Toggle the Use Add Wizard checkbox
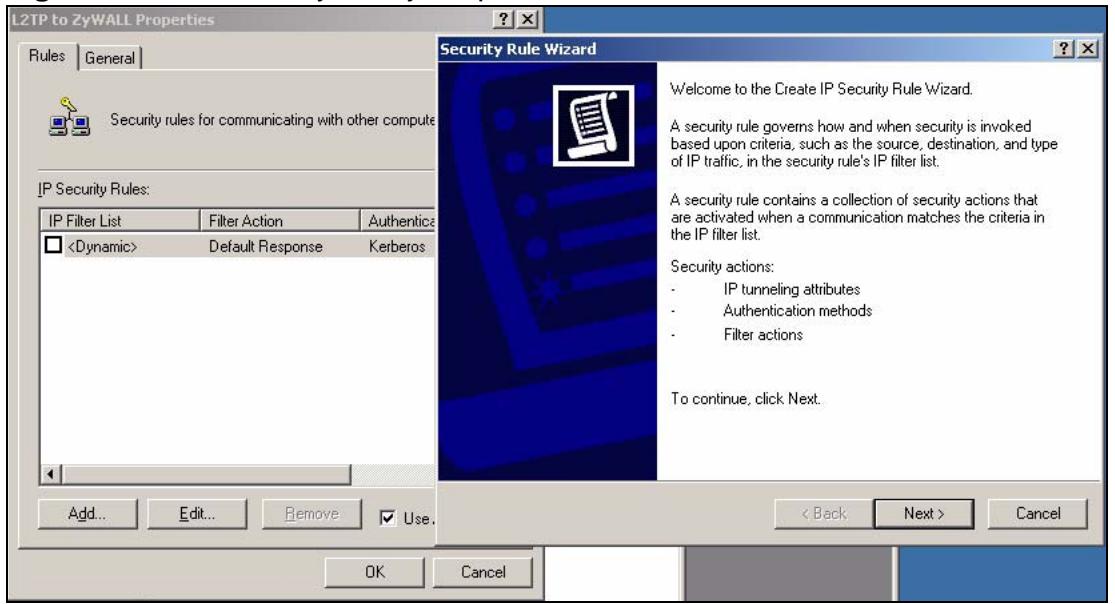1115x604 pixels. click(388, 518)
